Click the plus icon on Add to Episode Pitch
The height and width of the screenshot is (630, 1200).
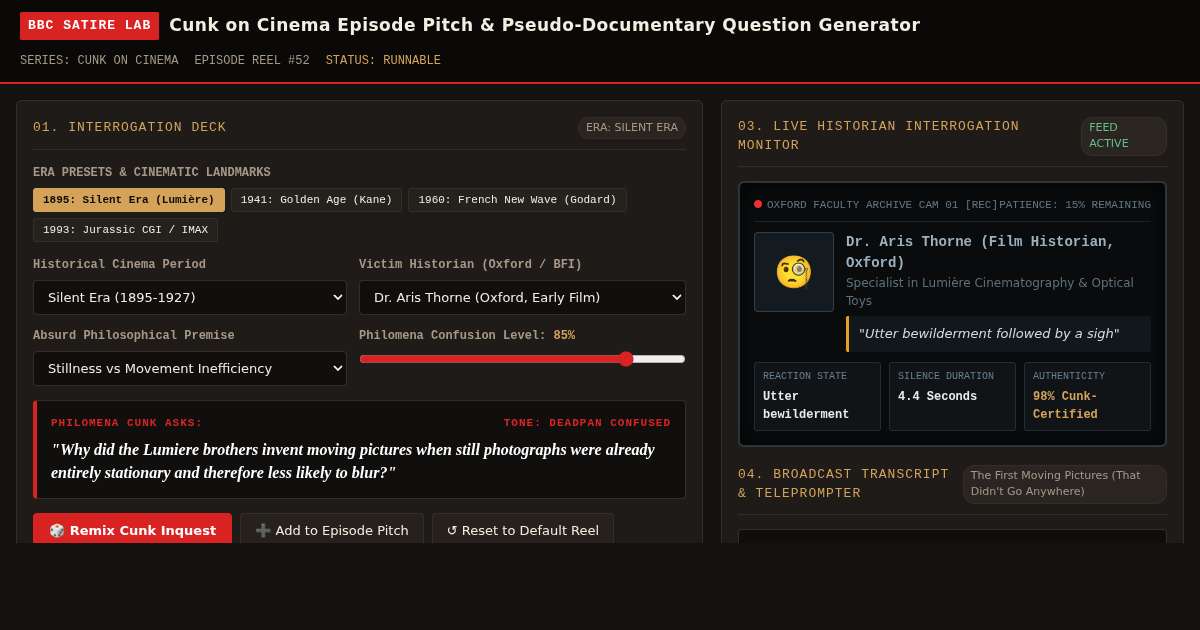(x=263, y=530)
